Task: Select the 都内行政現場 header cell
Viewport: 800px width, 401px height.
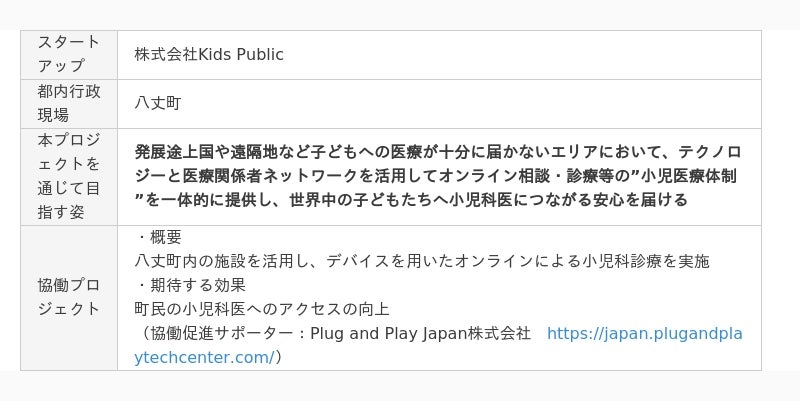Action: coord(68,103)
